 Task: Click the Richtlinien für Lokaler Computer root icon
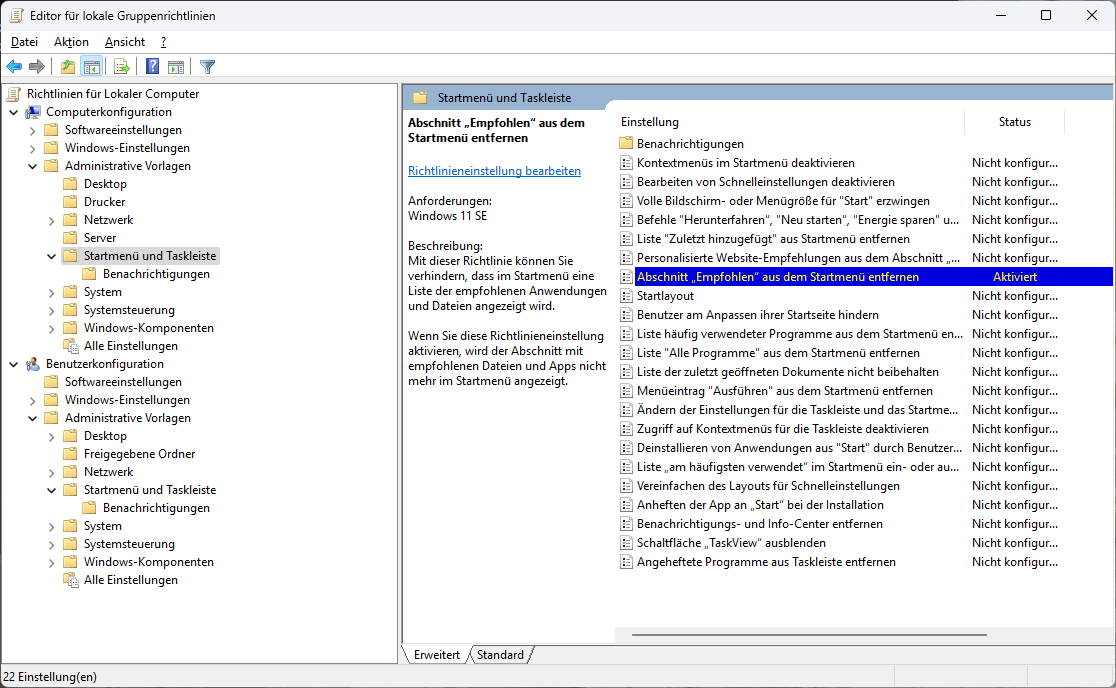pos(14,94)
